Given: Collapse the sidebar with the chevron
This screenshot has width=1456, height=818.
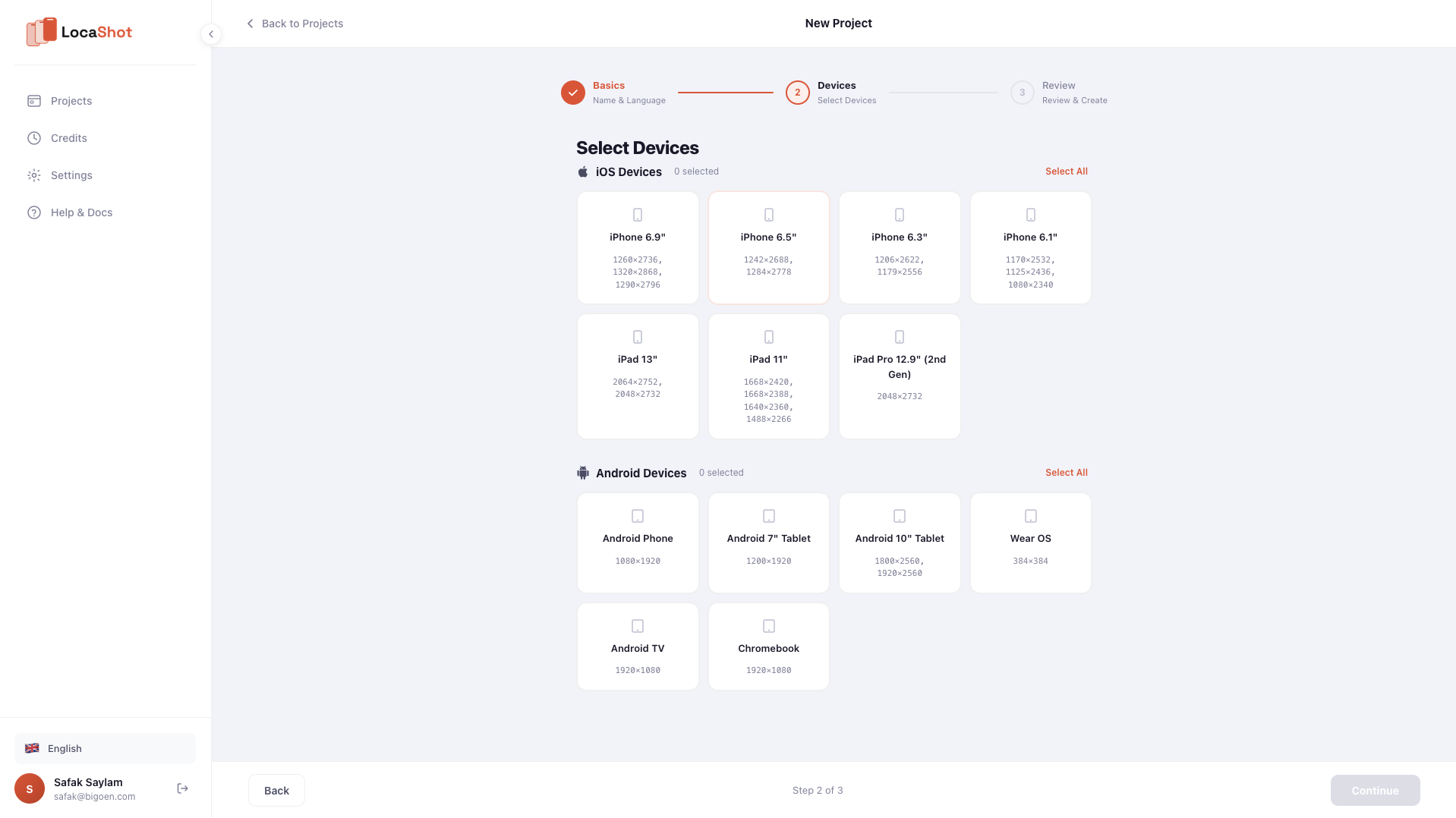Looking at the screenshot, I should pos(210,33).
